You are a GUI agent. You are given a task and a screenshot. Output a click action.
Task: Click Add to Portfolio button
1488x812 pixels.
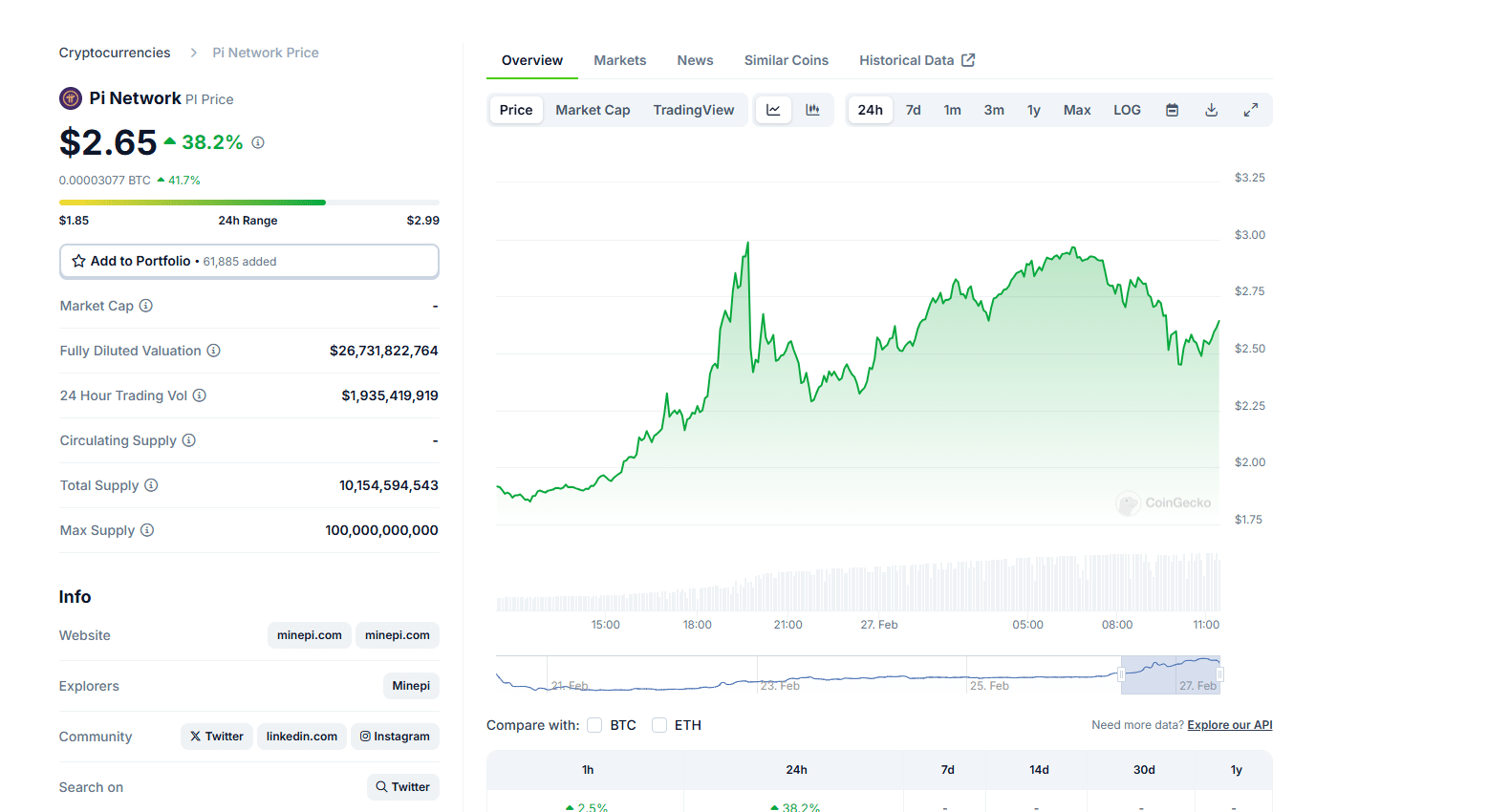(x=249, y=261)
